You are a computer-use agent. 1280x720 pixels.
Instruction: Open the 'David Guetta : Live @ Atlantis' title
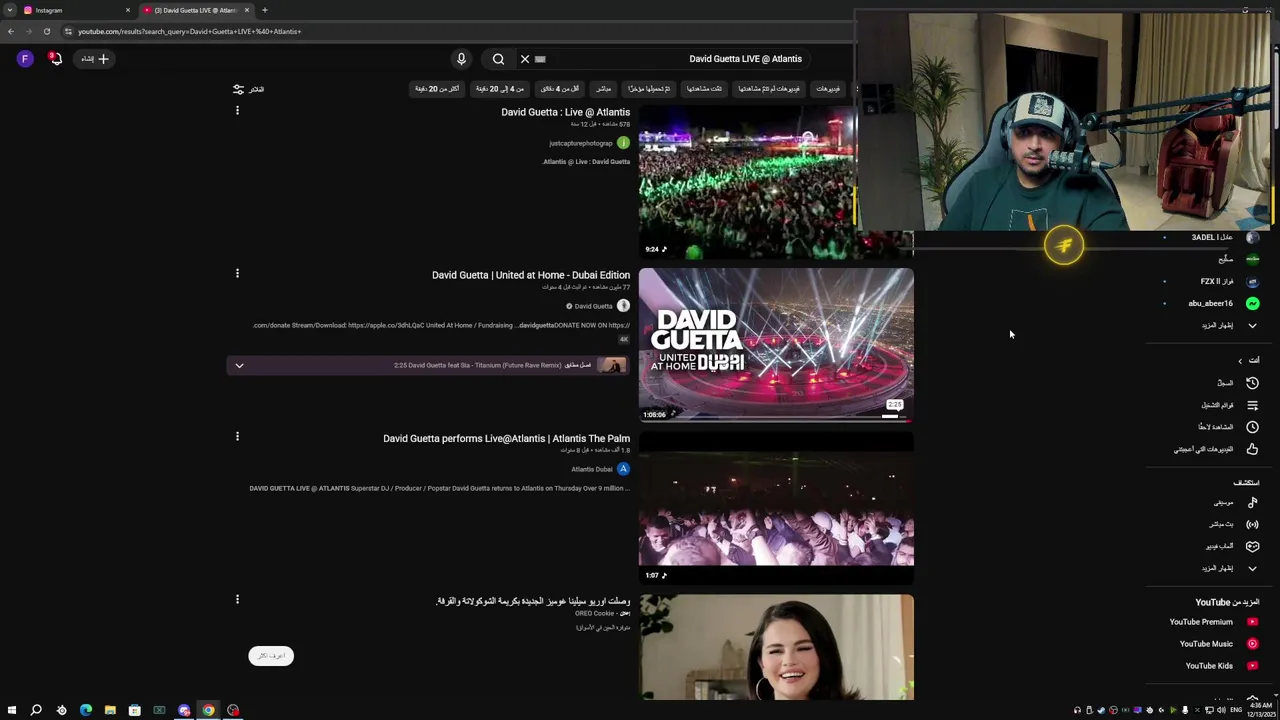pyautogui.click(x=565, y=112)
